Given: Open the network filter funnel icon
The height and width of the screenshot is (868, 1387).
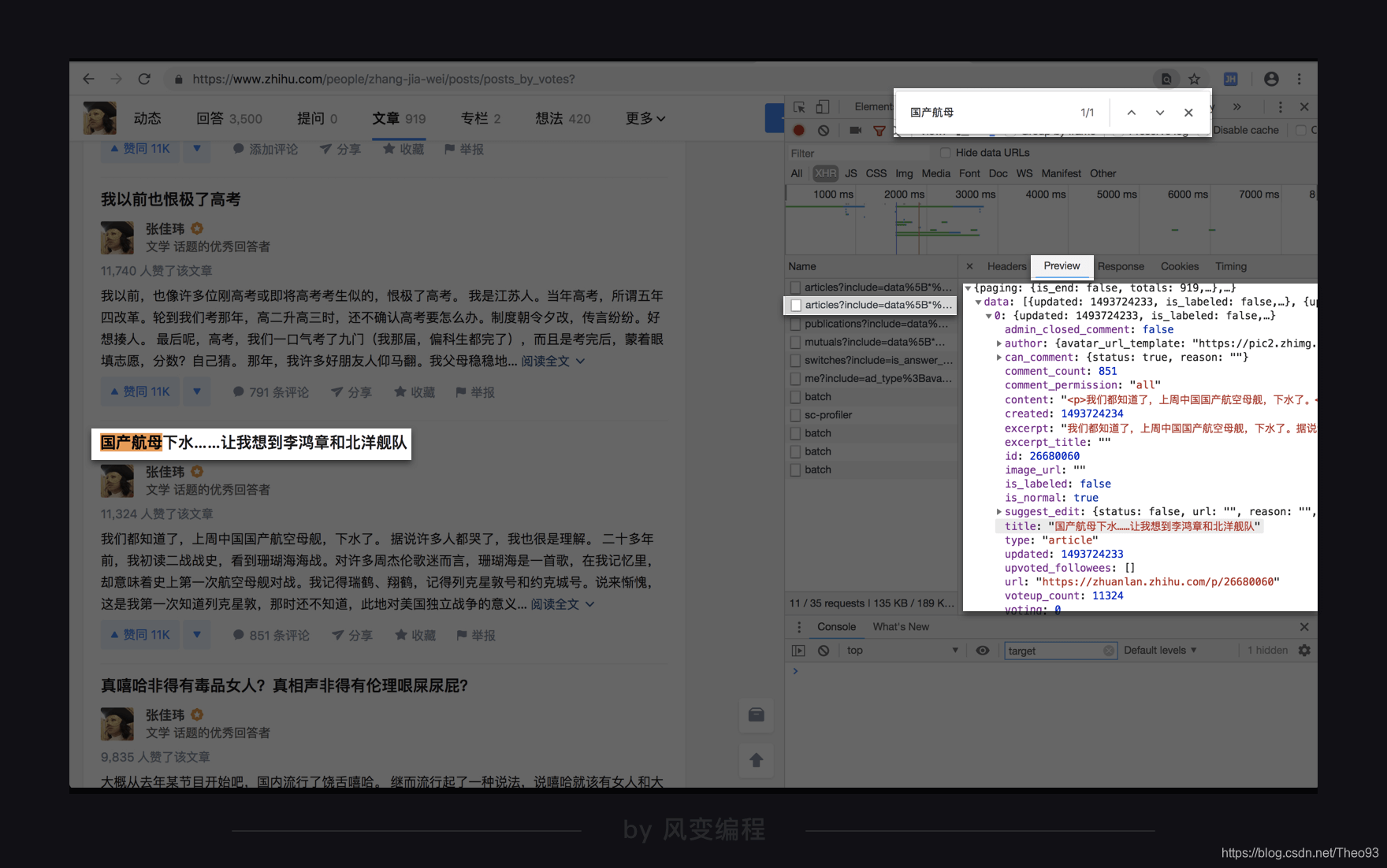Looking at the screenshot, I should [880, 131].
